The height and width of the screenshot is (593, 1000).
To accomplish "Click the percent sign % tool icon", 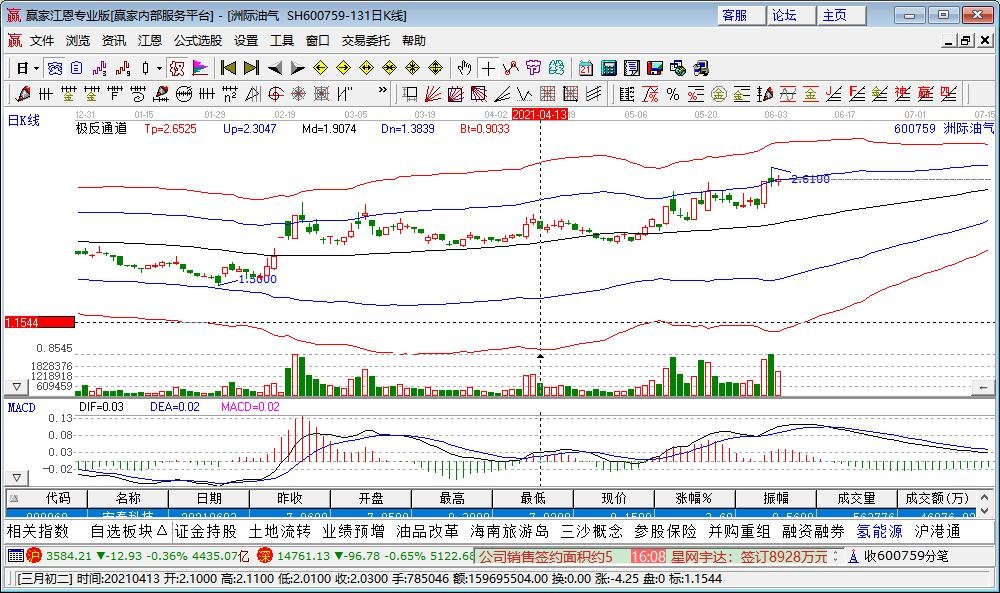I will 673,94.
